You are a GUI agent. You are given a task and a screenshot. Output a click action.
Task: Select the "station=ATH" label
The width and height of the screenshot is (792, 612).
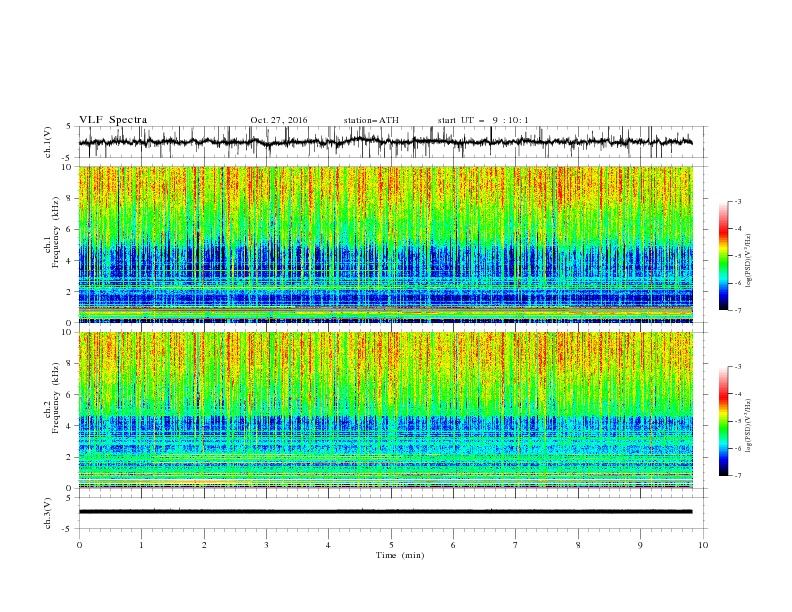pyautogui.click(x=371, y=120)
